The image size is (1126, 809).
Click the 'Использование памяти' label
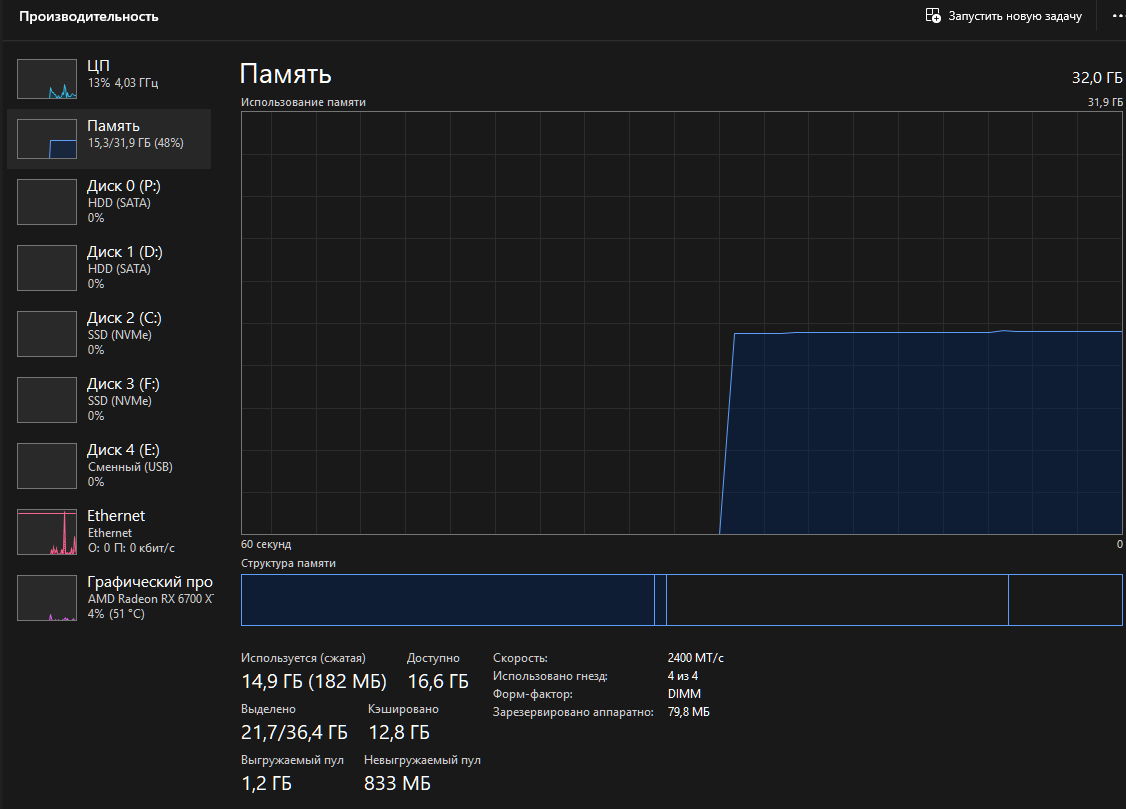coord(304,102)
